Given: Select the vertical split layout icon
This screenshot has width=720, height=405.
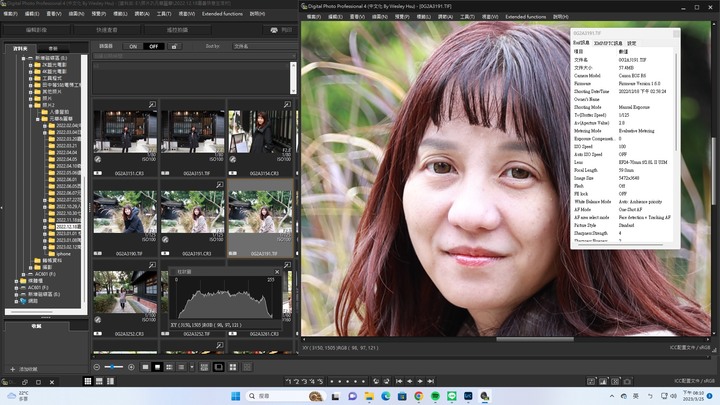Looking at the screenshot, I should pos(111,381).
